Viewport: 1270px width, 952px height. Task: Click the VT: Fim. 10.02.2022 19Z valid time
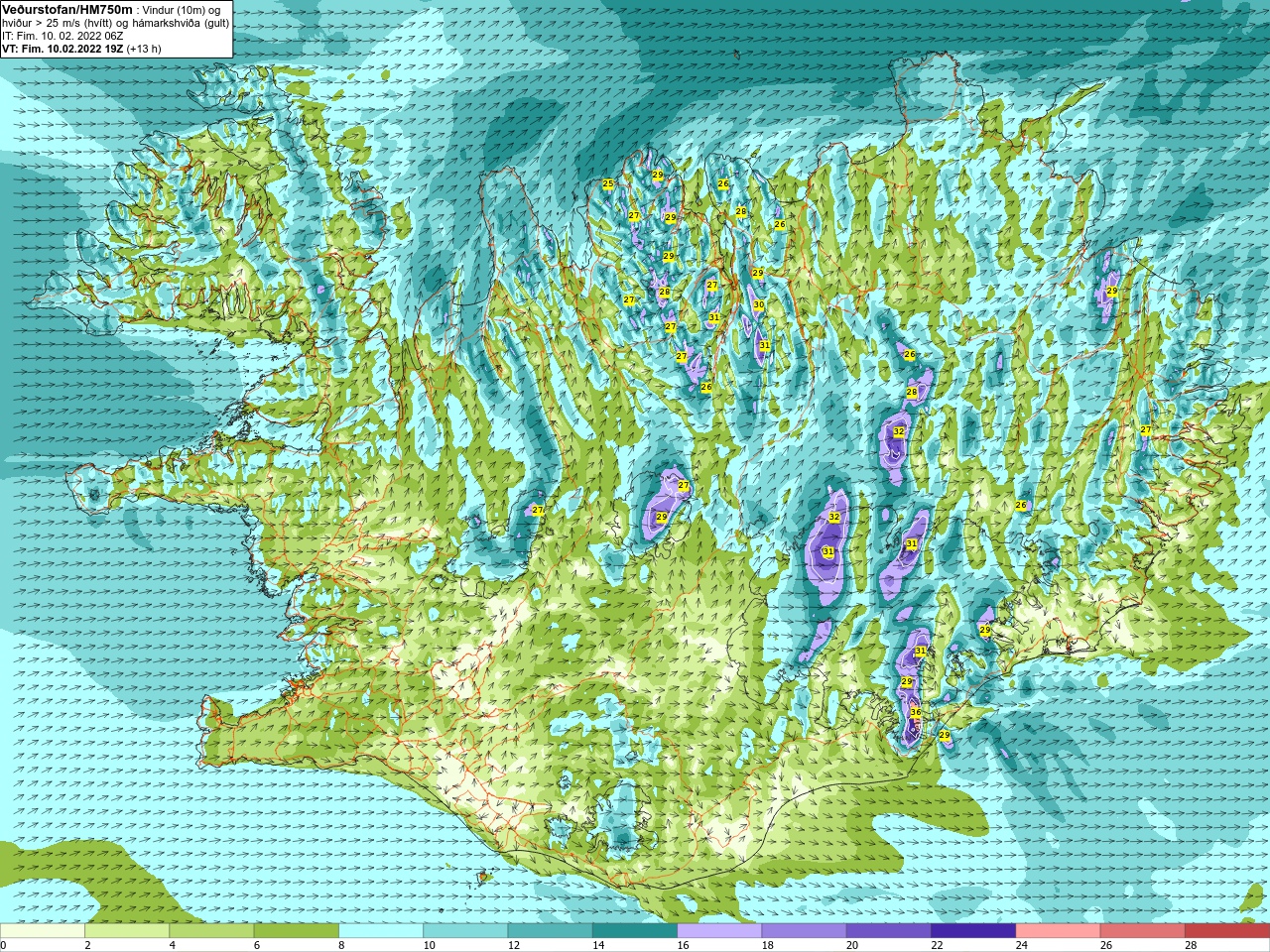(63, 49)
